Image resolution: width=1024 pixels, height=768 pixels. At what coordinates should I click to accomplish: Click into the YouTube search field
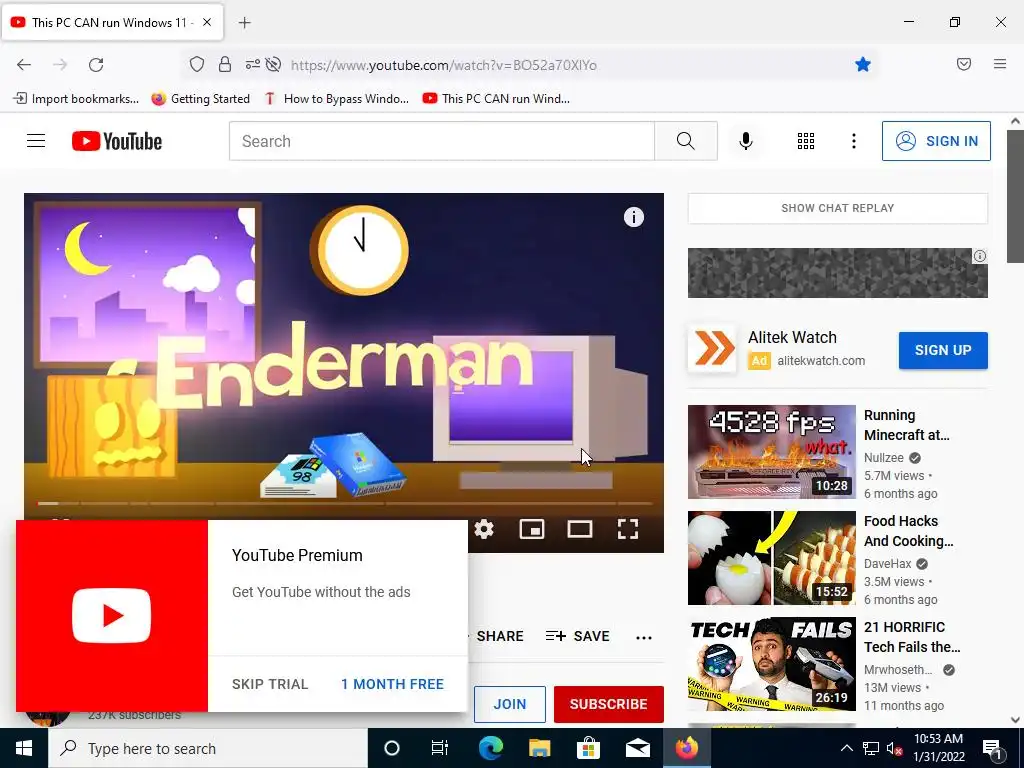click(x=441, y=141)
